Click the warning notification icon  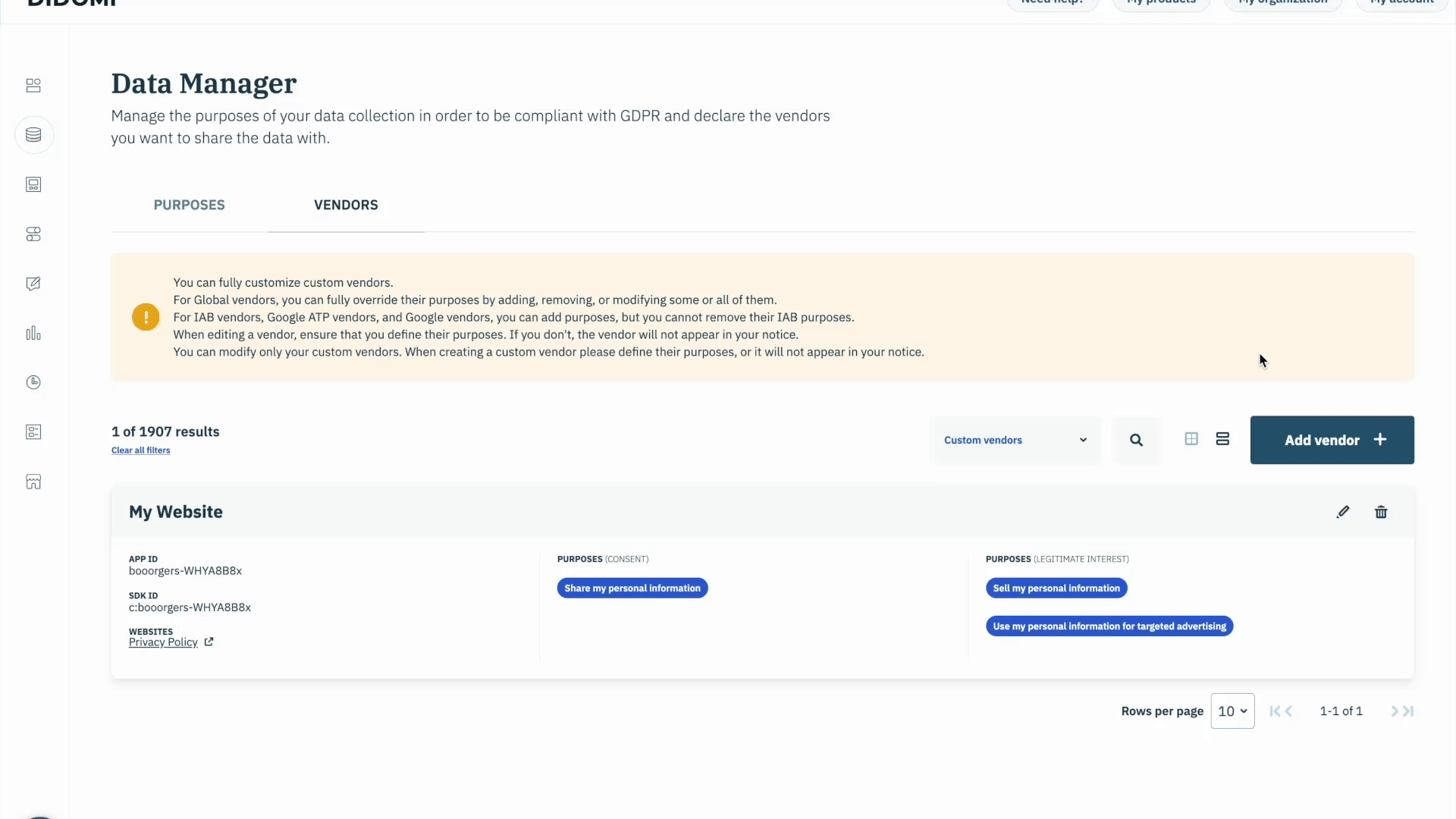[x=146, y=317]
